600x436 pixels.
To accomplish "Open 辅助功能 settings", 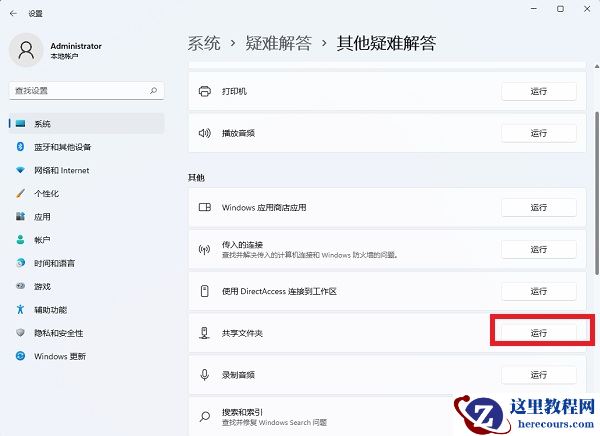I will pyautogui.click(x=87, y=310).
